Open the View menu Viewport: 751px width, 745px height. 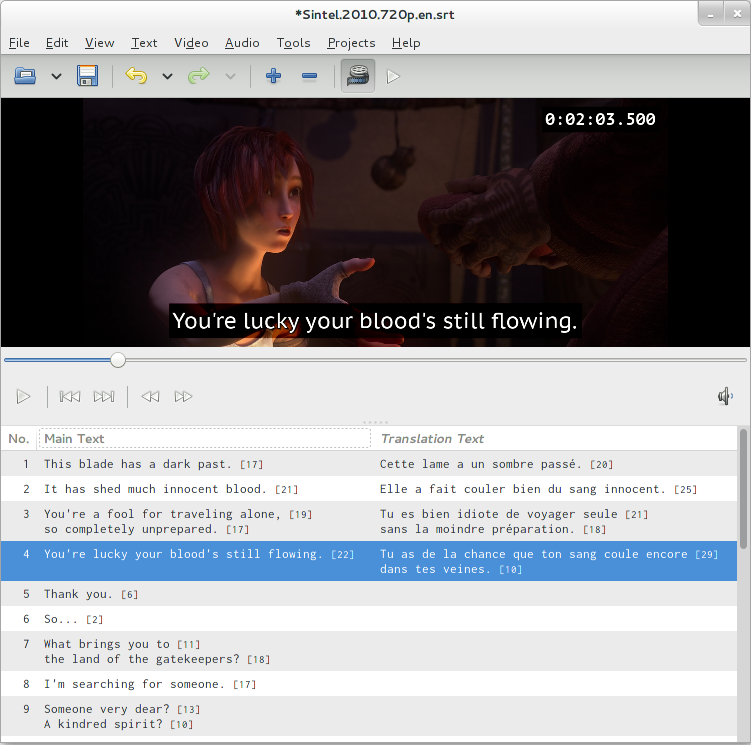[100, 43]
